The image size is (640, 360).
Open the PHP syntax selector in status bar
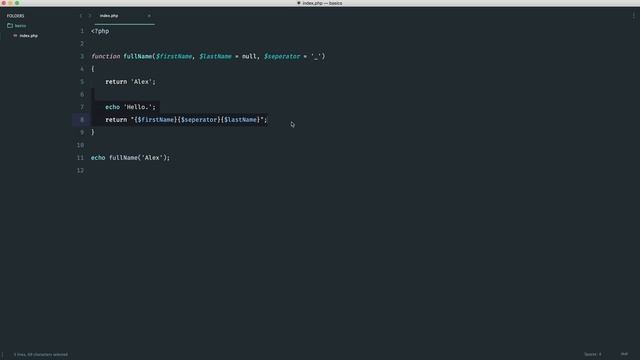(x=624, y=354)
